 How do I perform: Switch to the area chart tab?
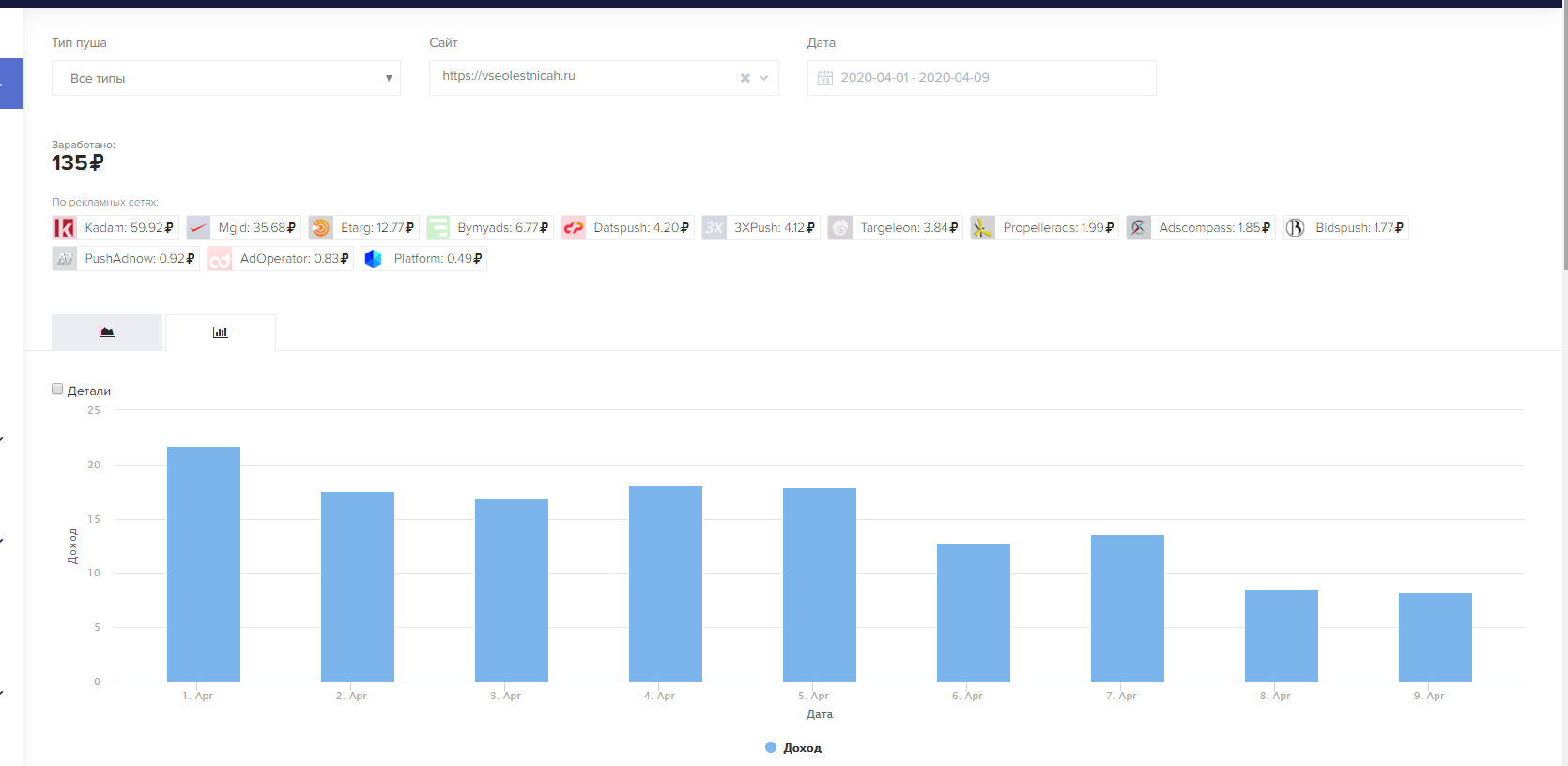coord(107,332)
